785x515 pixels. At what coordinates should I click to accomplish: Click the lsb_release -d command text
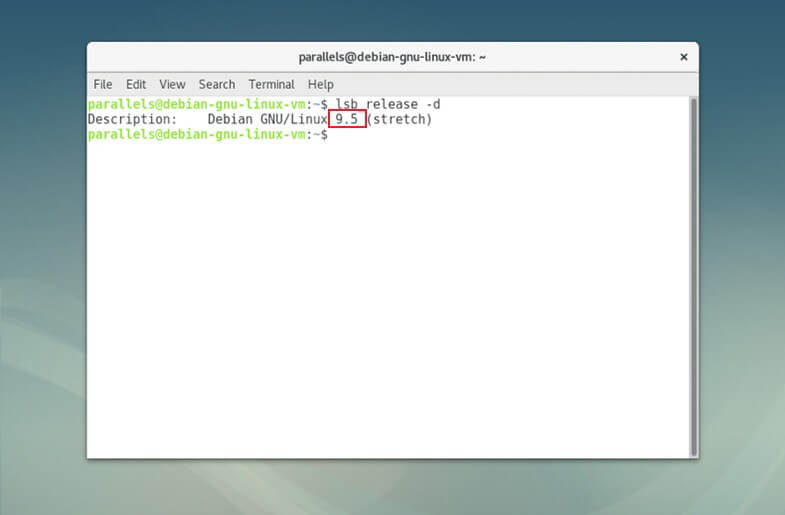(x=385, y=104)
